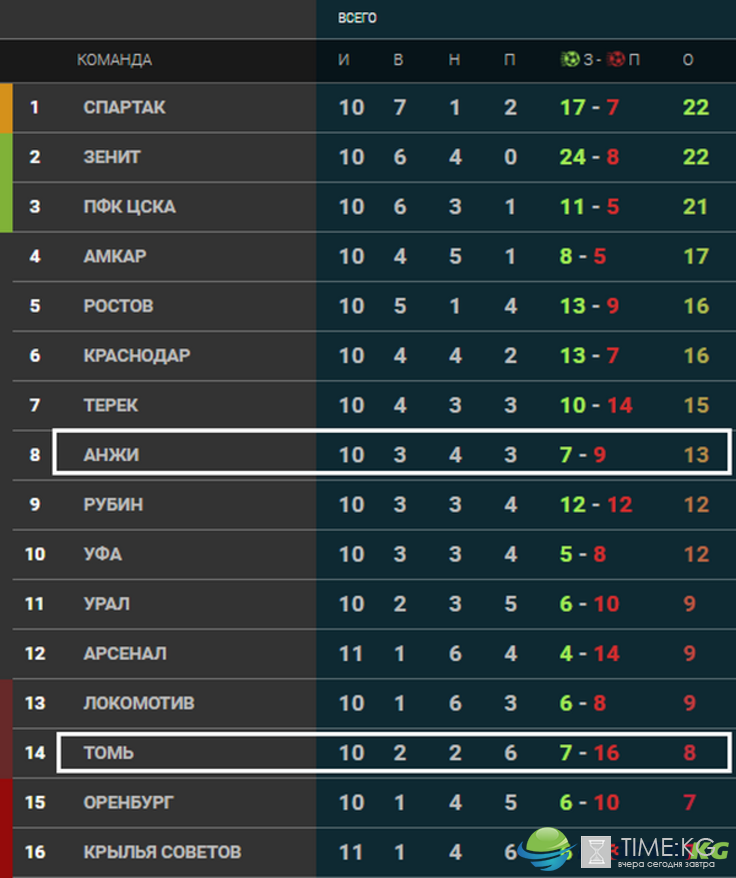This screenshot has width=736, height=878.
Task: Click the green goals-scored ball icon
Action: click(x=570, y=59)
